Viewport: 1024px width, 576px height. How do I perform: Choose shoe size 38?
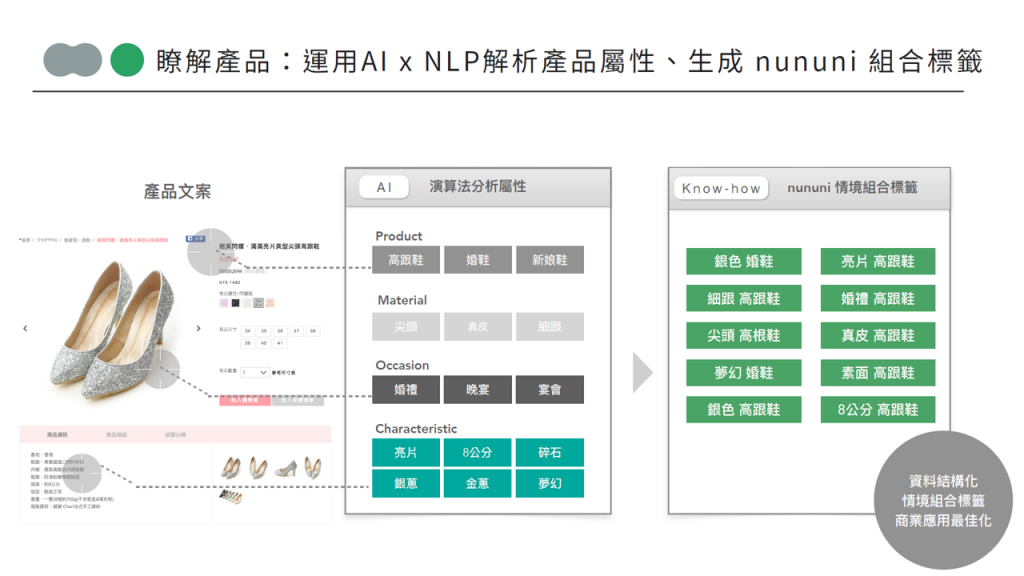coord(313,331)
